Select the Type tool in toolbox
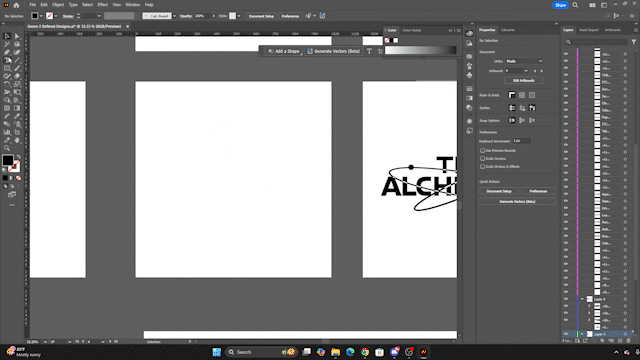 tap(7, 60)
